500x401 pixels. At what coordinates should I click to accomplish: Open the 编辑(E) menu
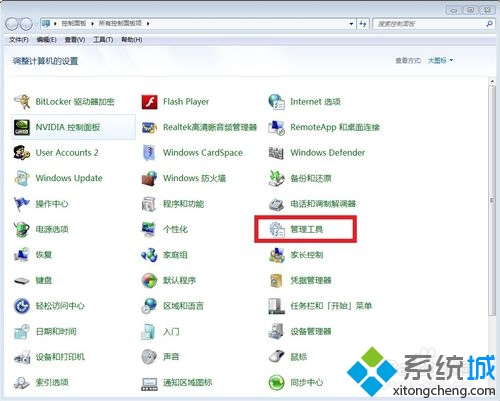[x=46, y=40]
